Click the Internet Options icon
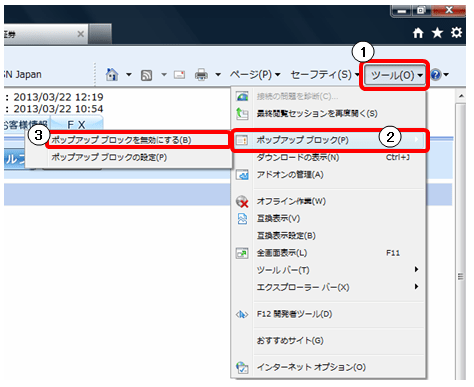This screenshot has height=387, width=474. [242, 367]
